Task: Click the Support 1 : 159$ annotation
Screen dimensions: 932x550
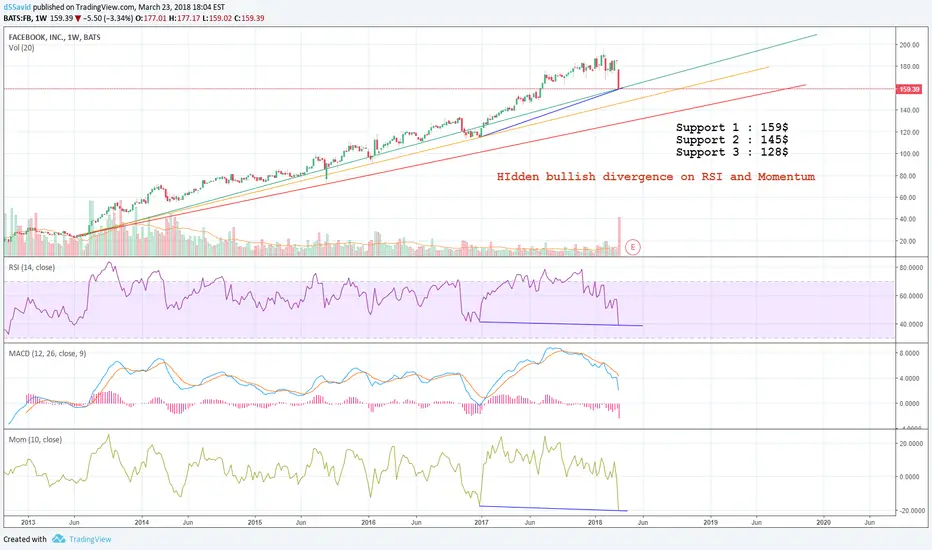Action: click(x=732, y=127)
